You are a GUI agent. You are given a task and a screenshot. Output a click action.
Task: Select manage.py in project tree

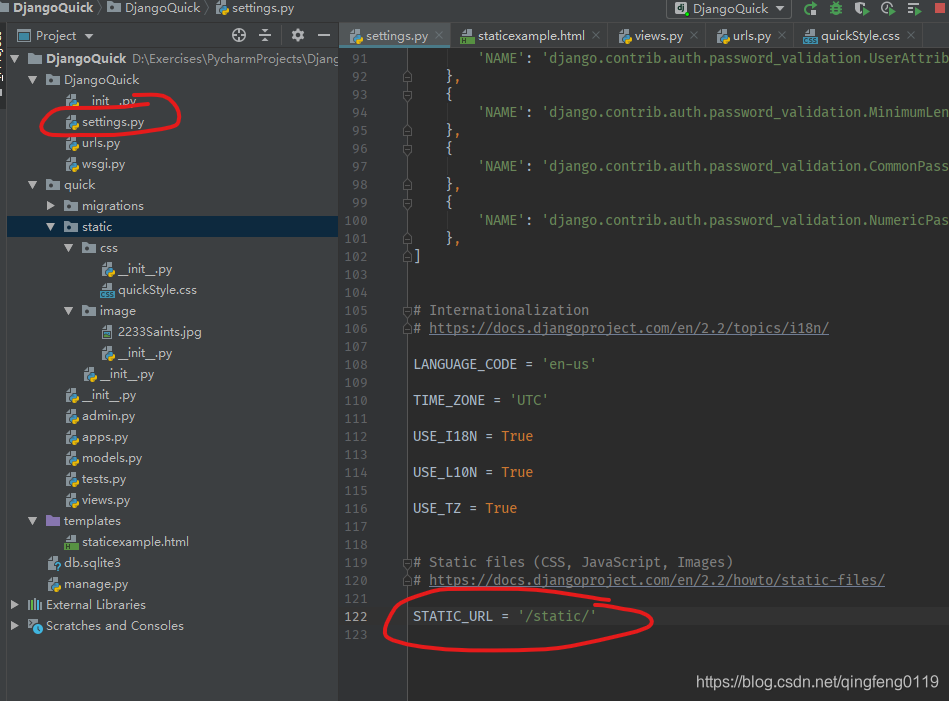tap(96, 584)
